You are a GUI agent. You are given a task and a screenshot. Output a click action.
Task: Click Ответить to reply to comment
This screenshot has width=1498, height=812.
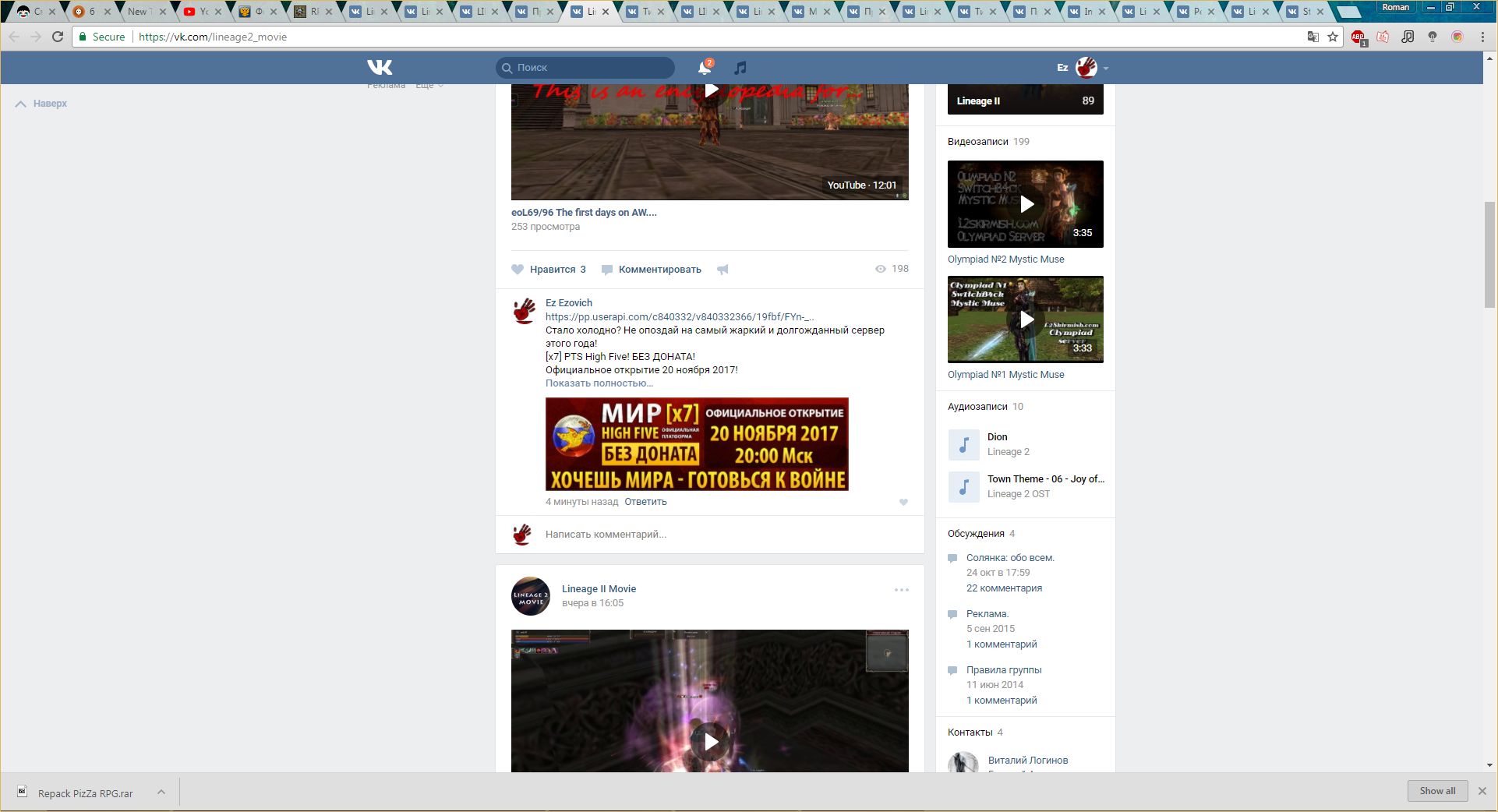[x=645, y=502]
